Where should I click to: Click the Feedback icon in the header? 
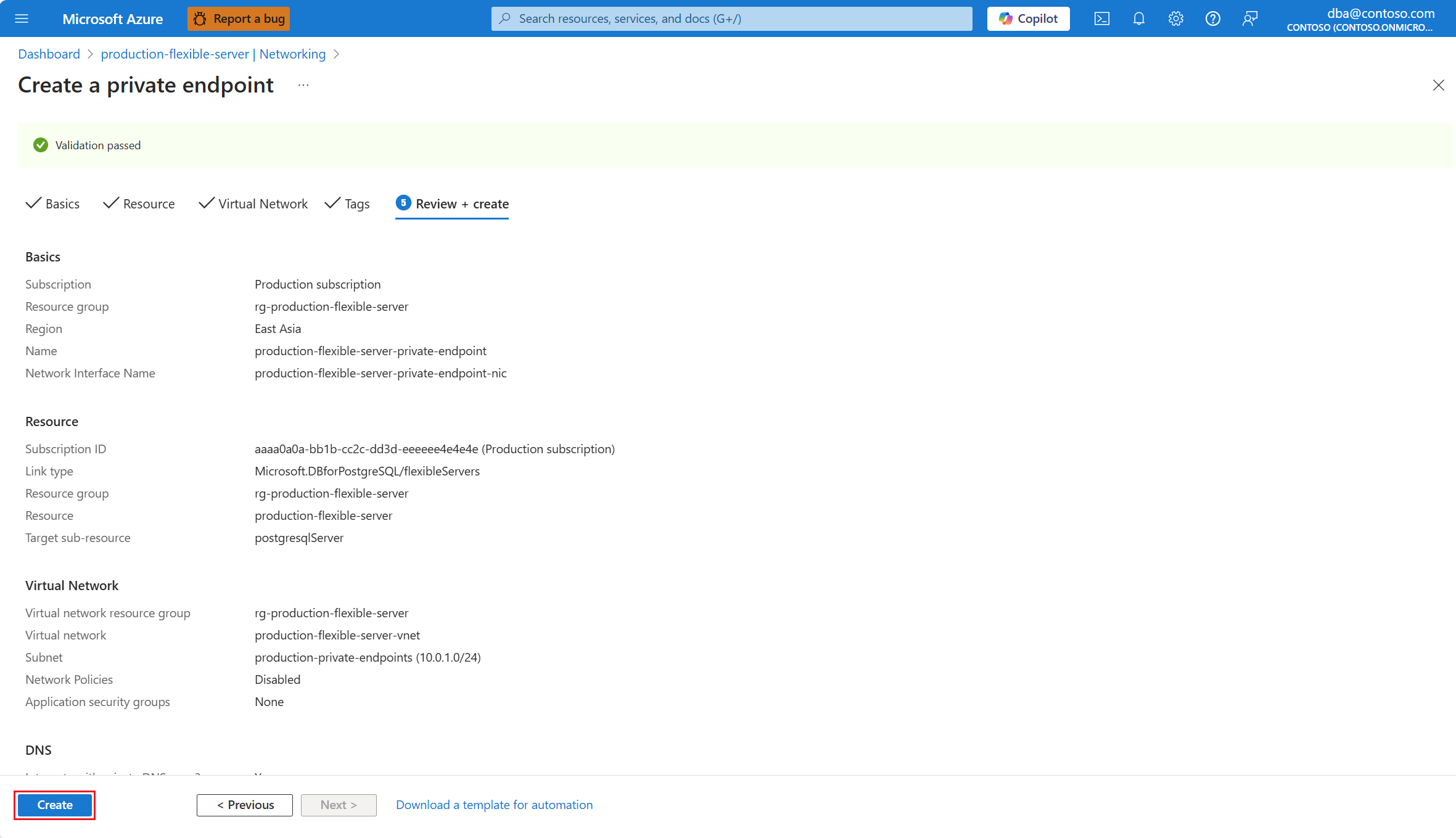1249,18
